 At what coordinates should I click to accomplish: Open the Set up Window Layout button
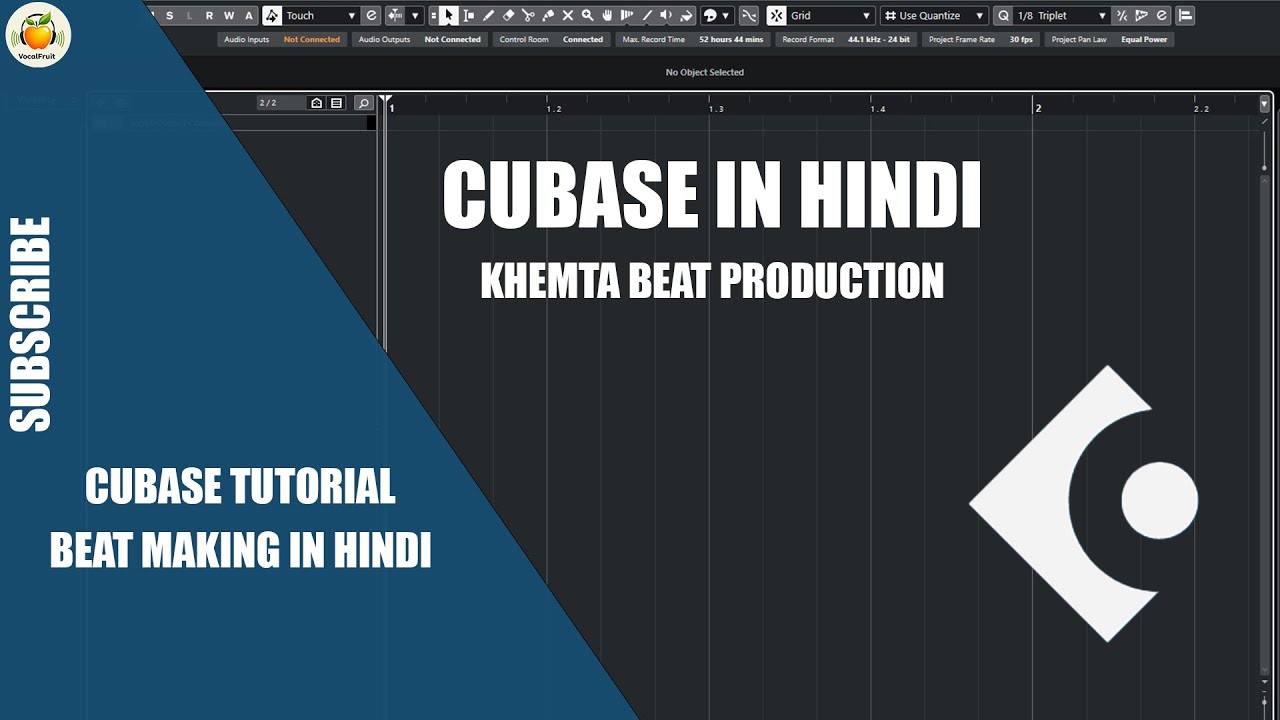[1185, 15]
